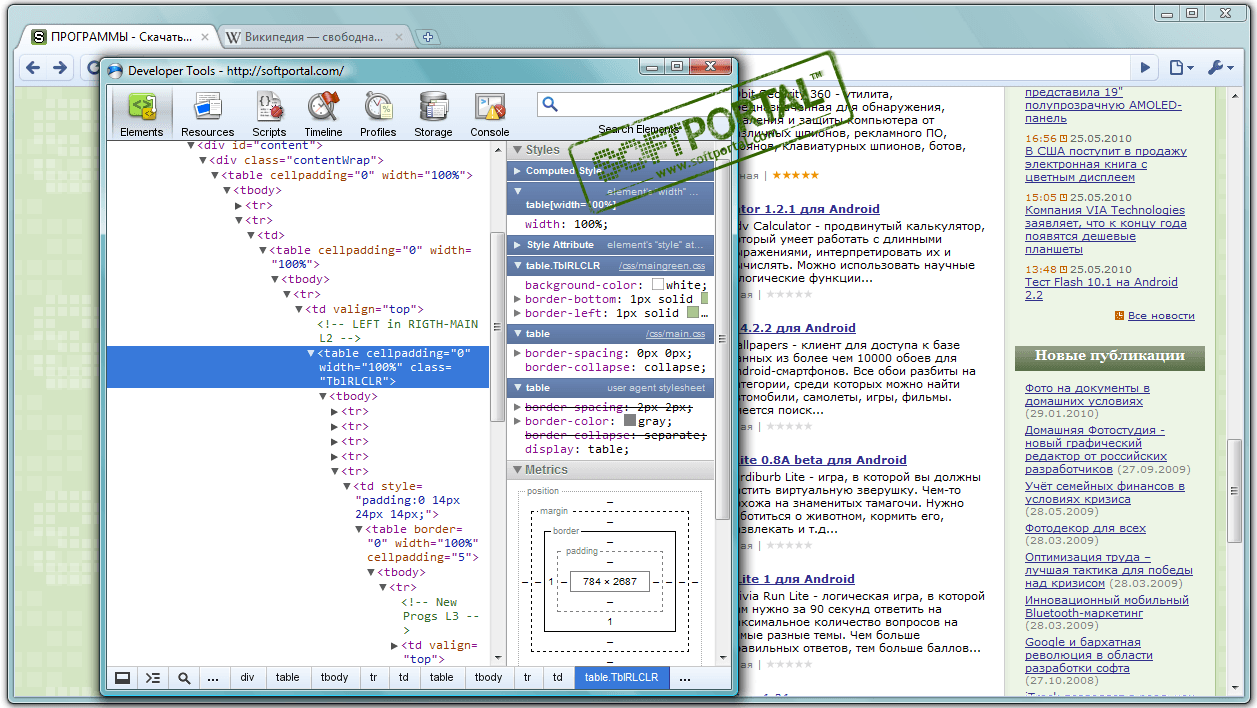Select the div breadcrumb
Screen dimensions: 1257x708
pyautogui.click(x=247, y=677)
